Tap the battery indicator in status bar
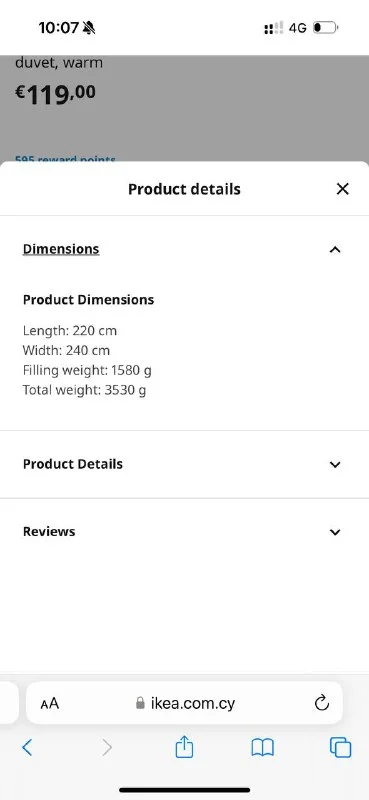369x800 pixels. [x=326, y=28]
